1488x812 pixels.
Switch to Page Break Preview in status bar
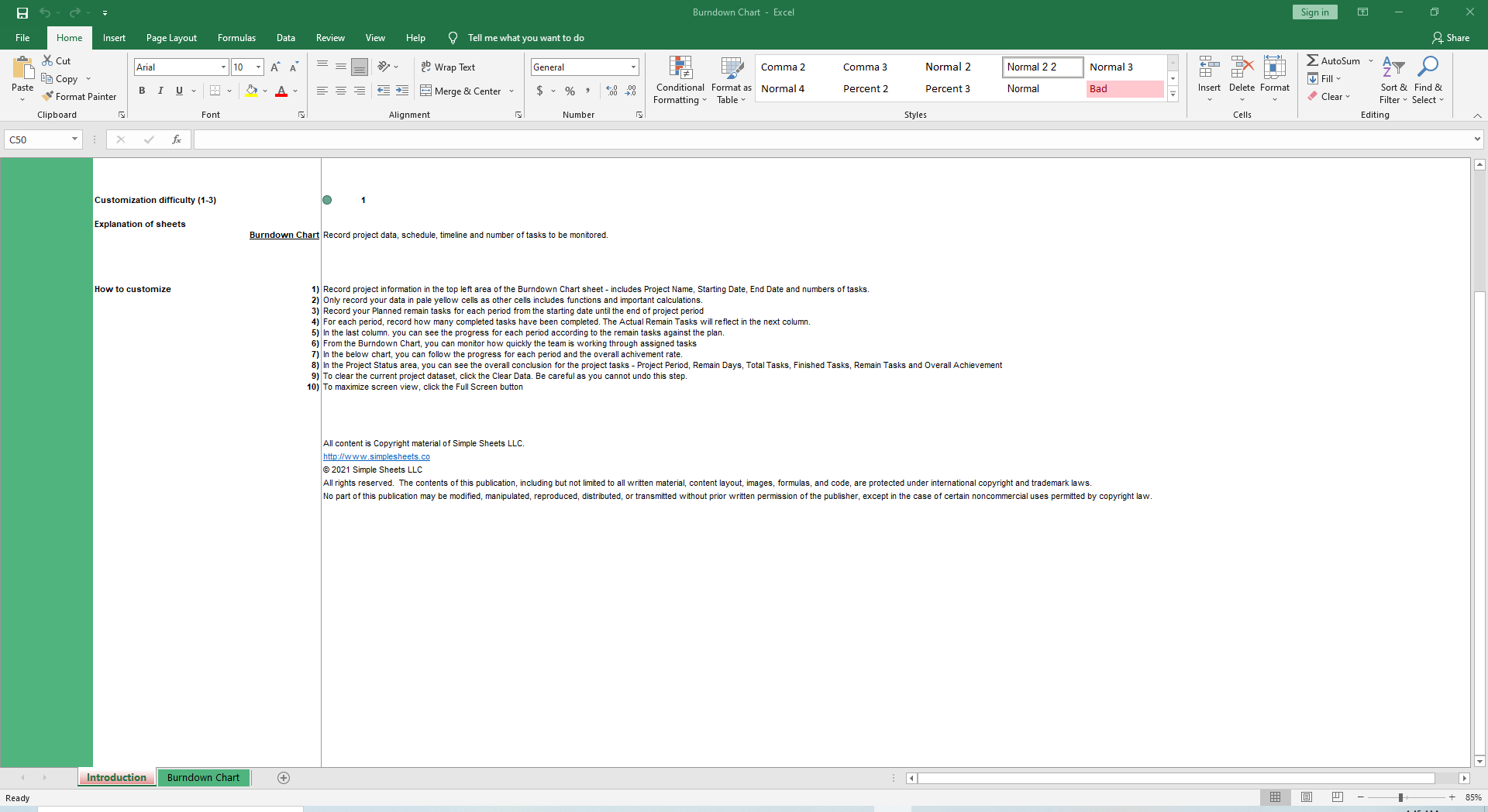(1338, 797)
